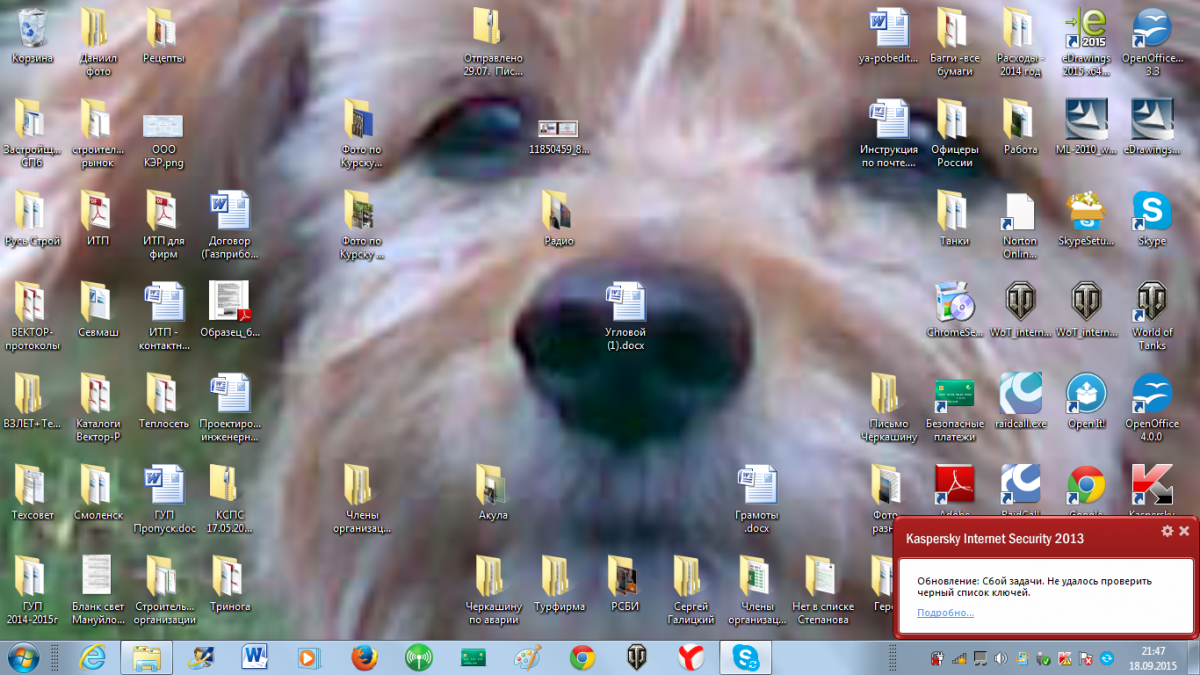Open Google Chrome from the taskbar
The width and height of the screenshot is (1200, 675).
point(582,657)
